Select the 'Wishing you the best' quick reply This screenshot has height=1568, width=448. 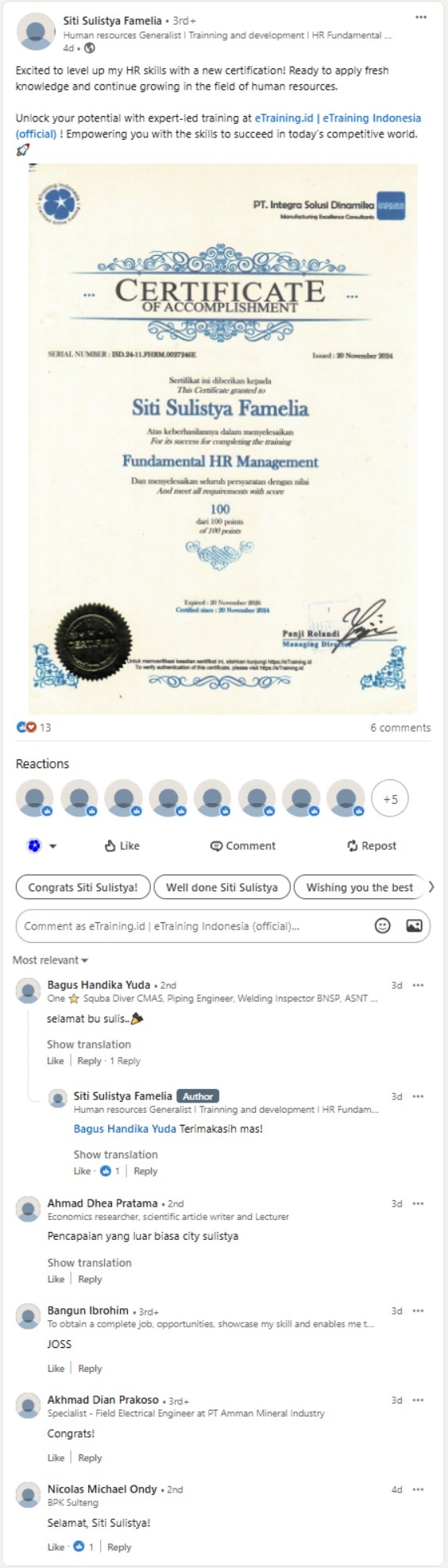pyautogui.click(x=359, y=887)
